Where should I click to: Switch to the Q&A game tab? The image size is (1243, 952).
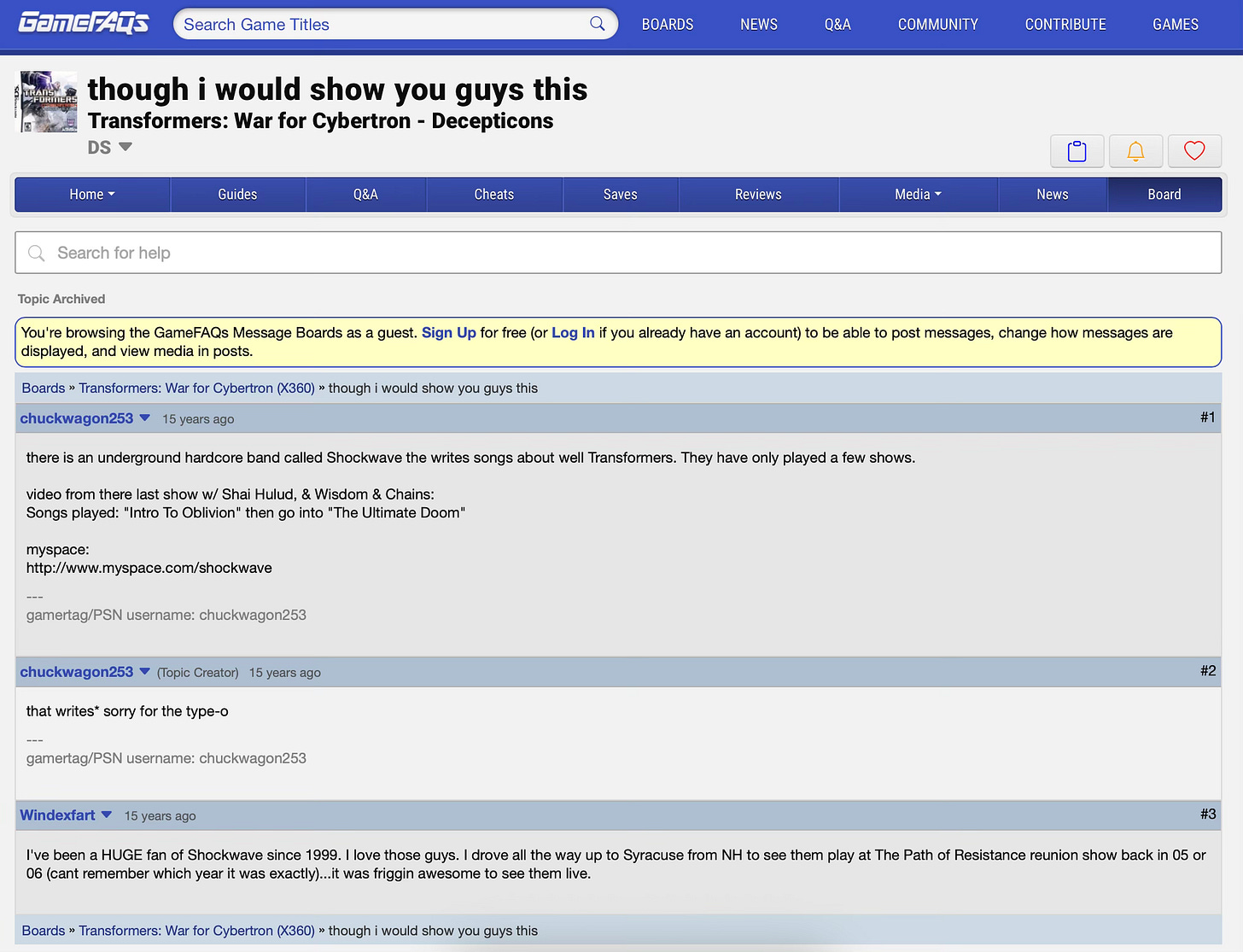[365, 195]
